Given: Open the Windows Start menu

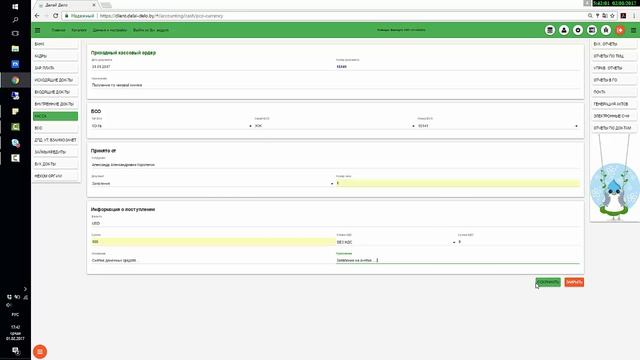Looking at the screenshot, I should click(x=15, y=7).
